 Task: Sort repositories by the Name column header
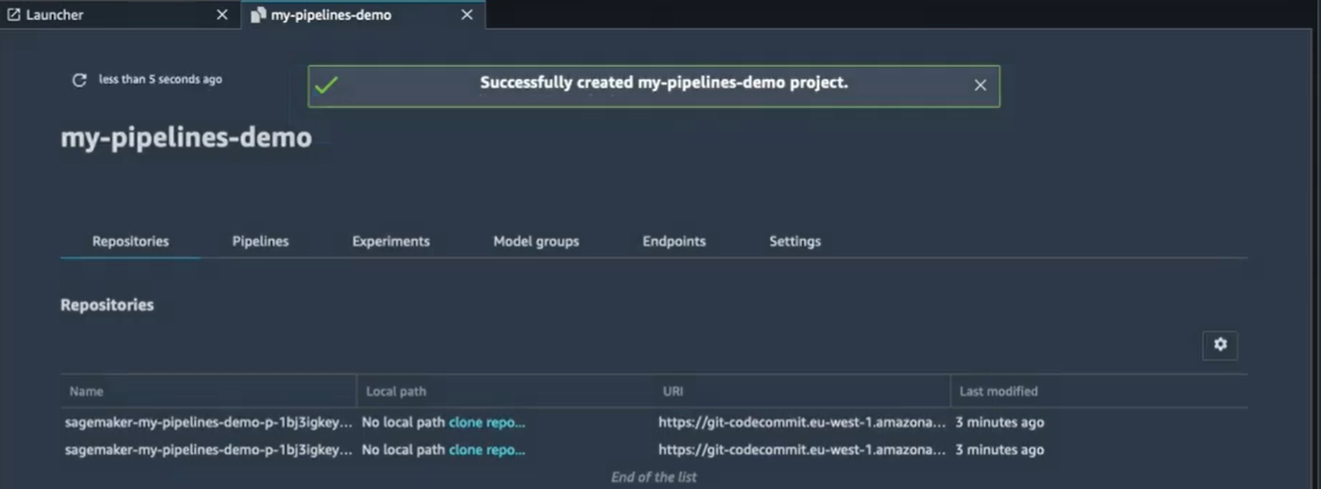[x=87, y=391]
